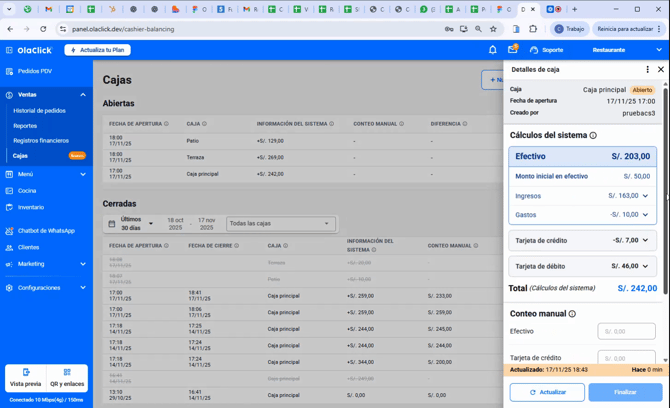This screenshot has height=408, width=670.
Task: Click info icon beside FECHA DE CIERRE header
Action: click(236, 246)
